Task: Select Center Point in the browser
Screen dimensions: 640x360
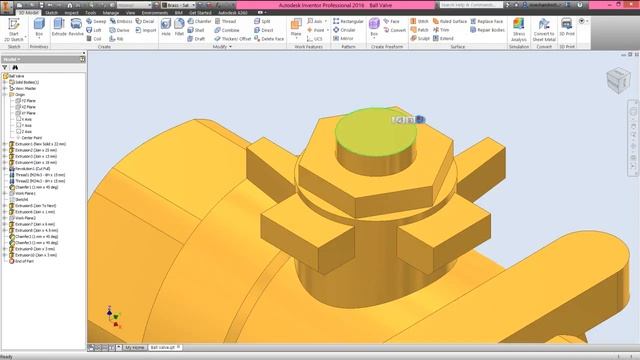Action: 29,138
